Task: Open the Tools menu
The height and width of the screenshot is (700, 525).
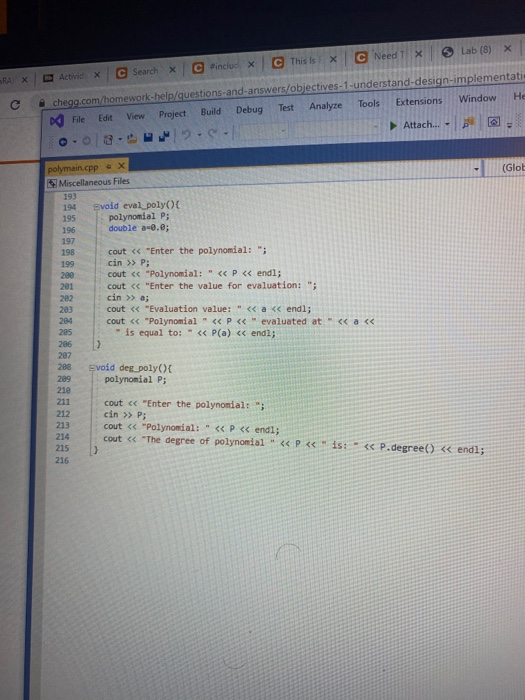Action: point(368,104)
